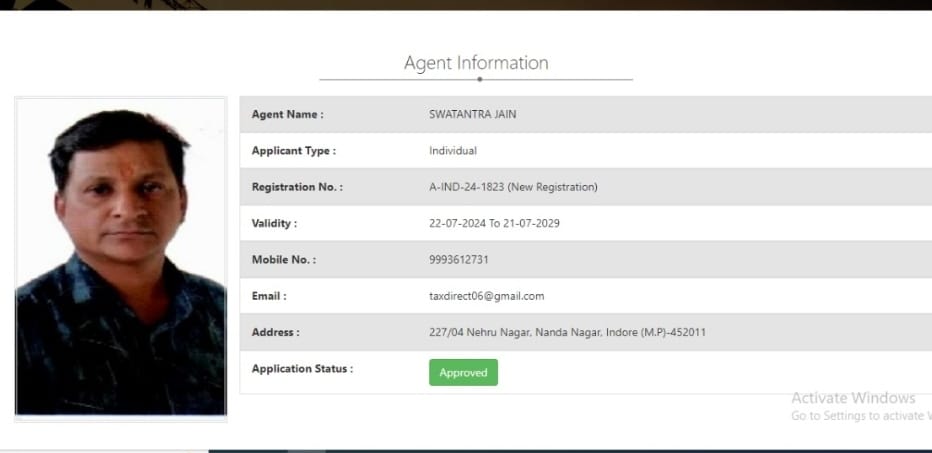Click the dot on heading divider line

tap(480, 79)
